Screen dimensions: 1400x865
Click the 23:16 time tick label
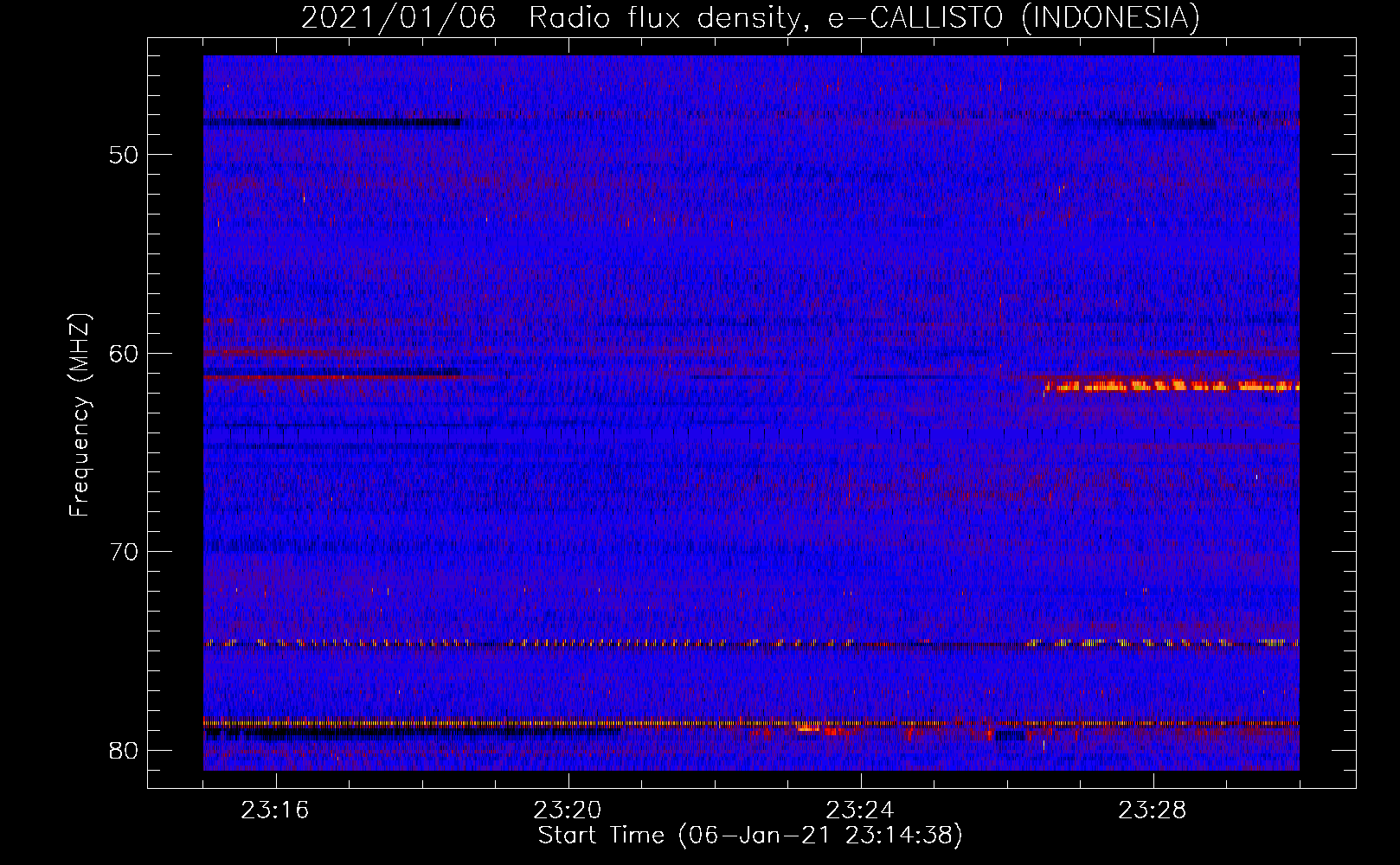(x=275, y=811)
